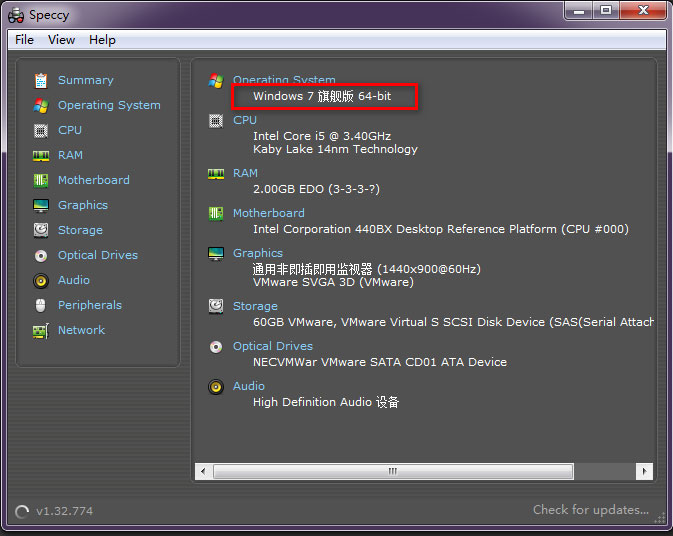Select Audio in the left sidebar
This screenshot has height=536, width=673.
pos(73,280)
